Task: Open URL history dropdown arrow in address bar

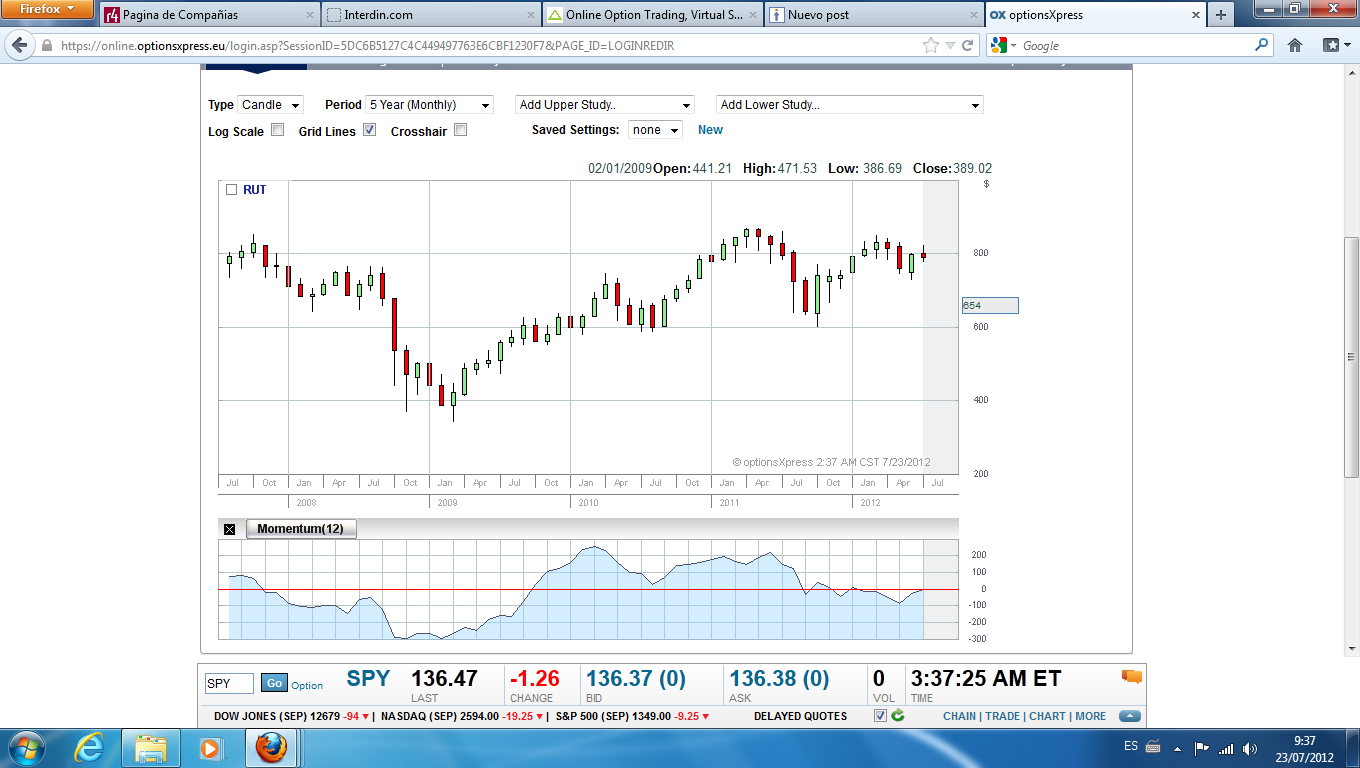Action: [950, 45]
